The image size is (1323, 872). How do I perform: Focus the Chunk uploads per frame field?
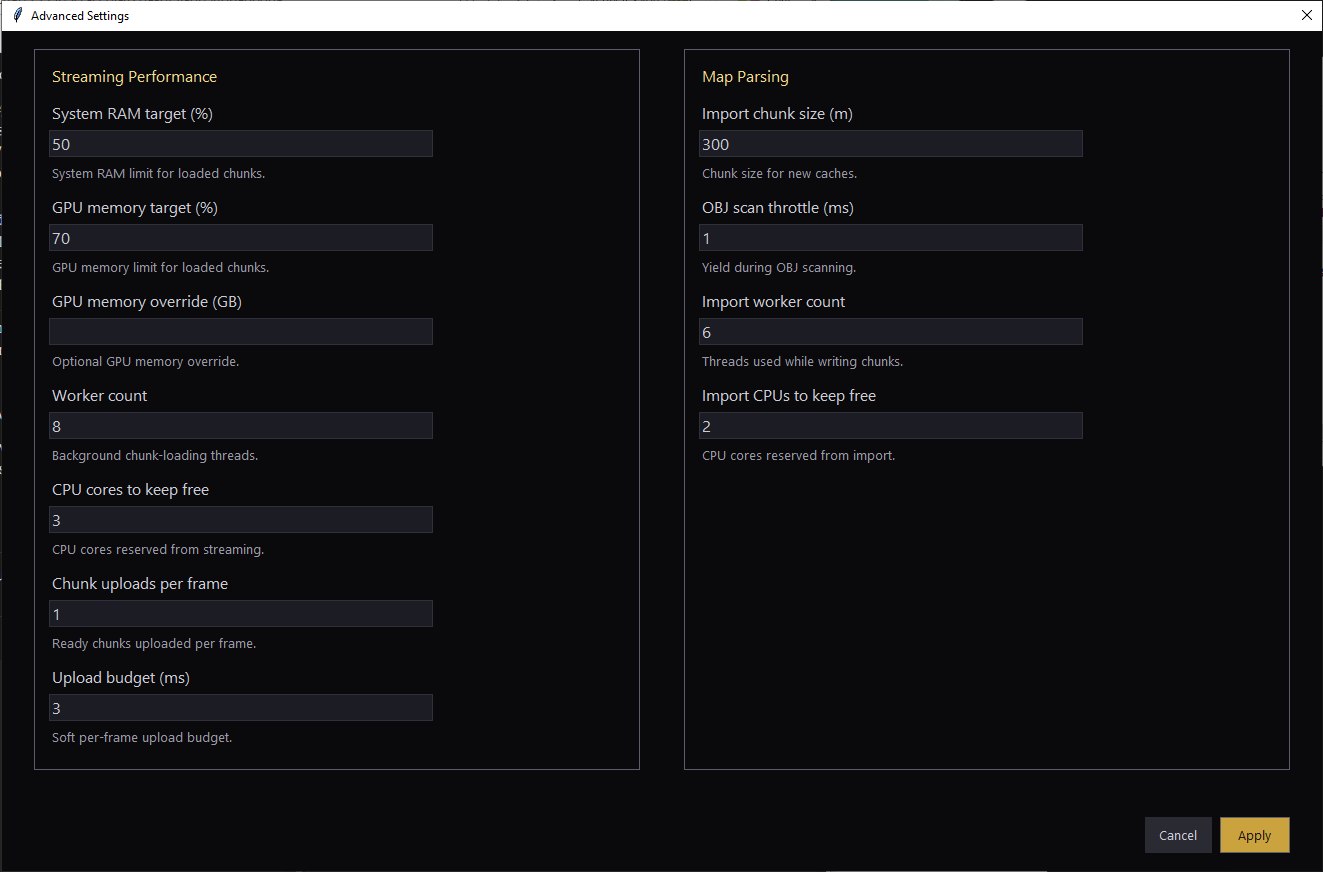pyautogui.click(x=241, y=614)
